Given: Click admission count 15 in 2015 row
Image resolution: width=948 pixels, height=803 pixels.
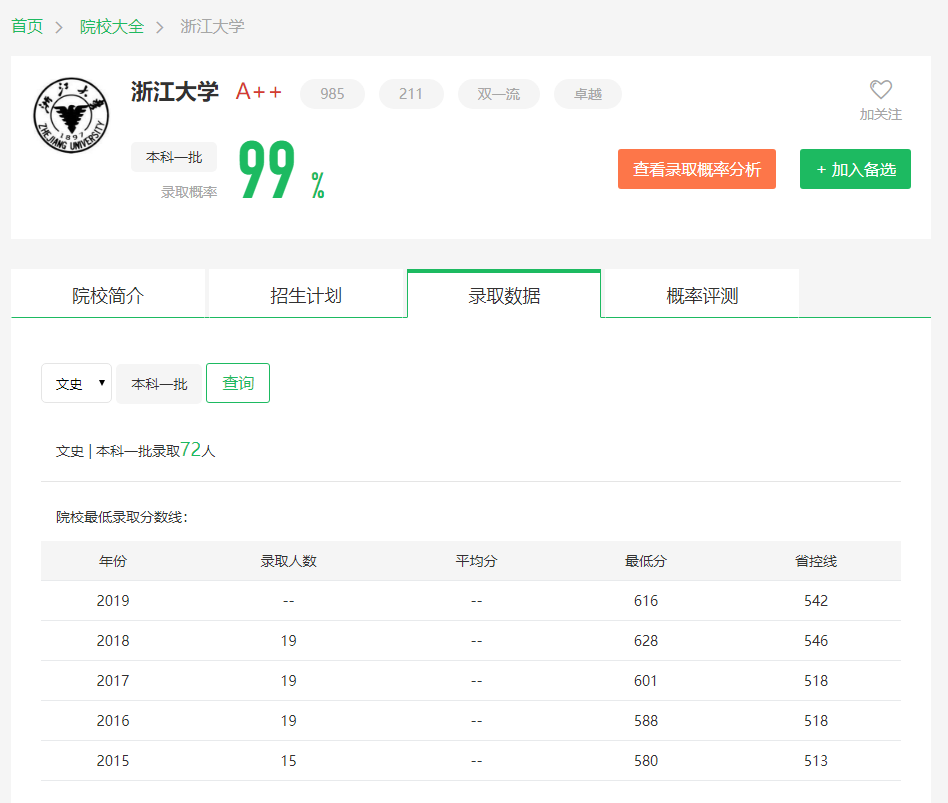Looking at the screenshot, I should click(288, 761).
